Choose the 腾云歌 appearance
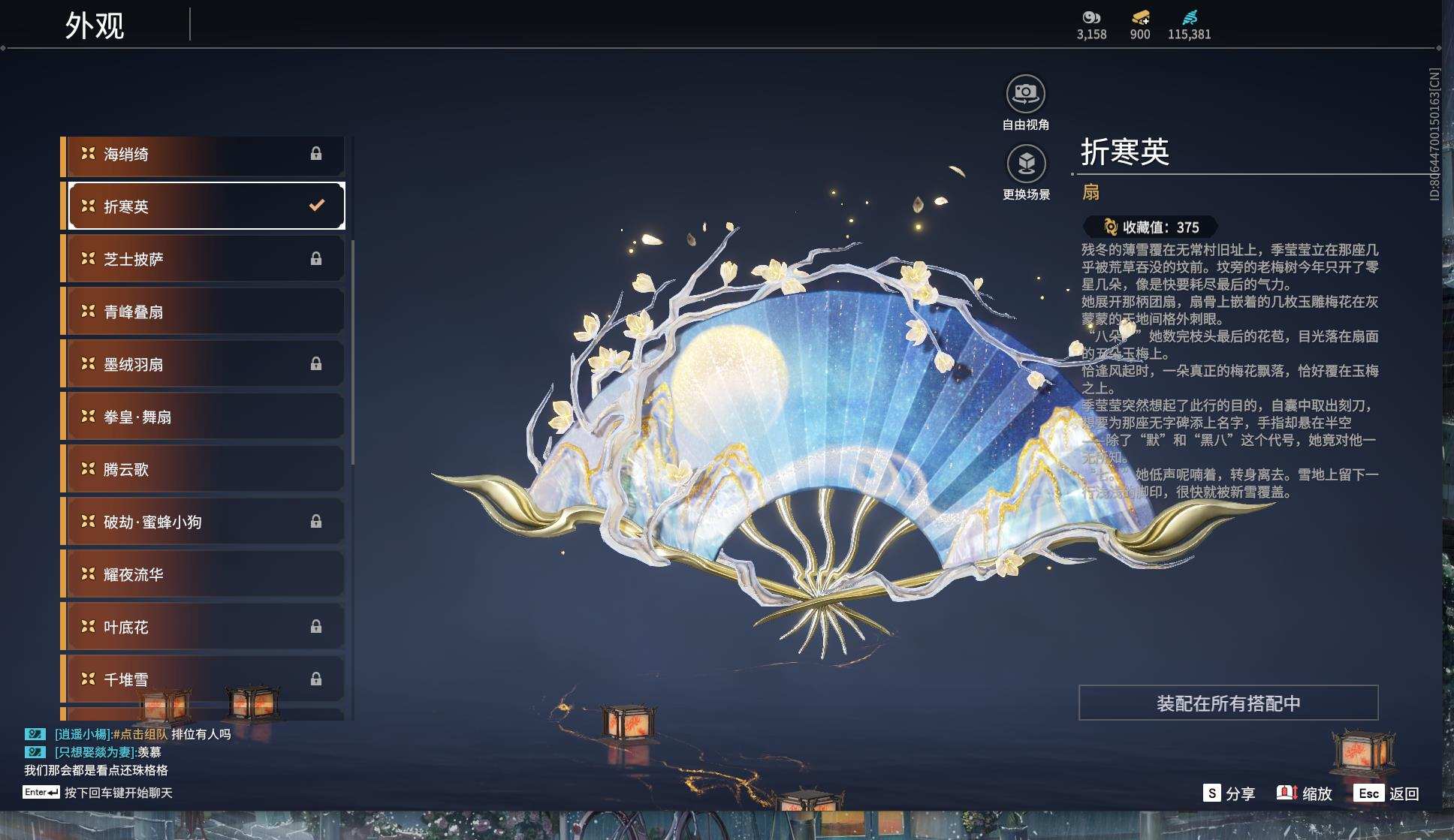This screenshot has width=1454, height=840. pos(204,469)
